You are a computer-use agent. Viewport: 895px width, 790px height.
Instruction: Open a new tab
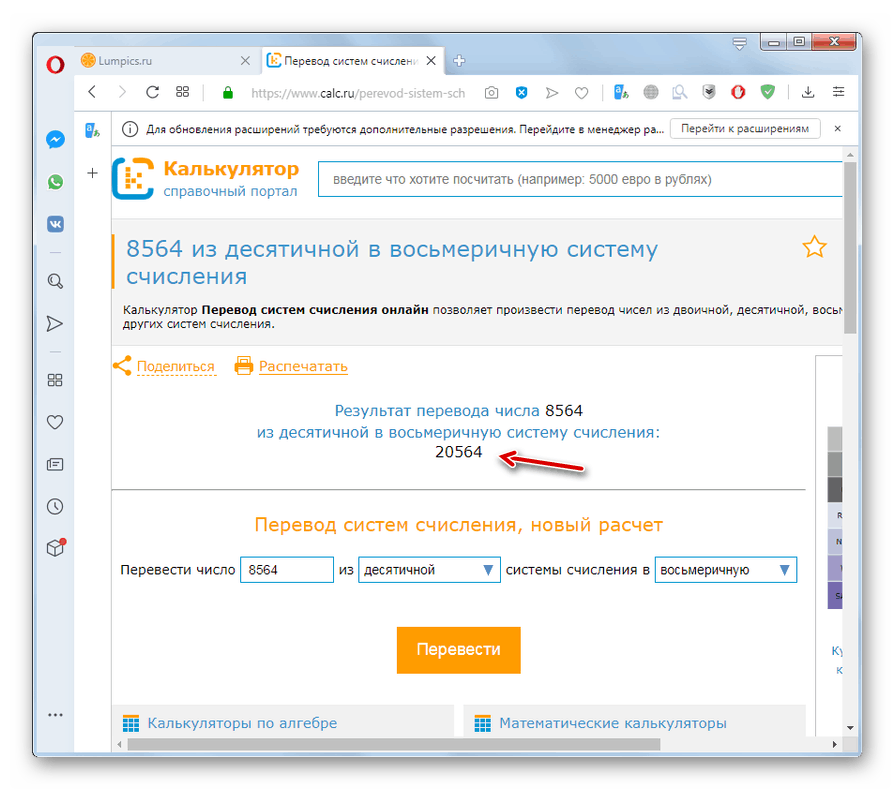(459, 61)
